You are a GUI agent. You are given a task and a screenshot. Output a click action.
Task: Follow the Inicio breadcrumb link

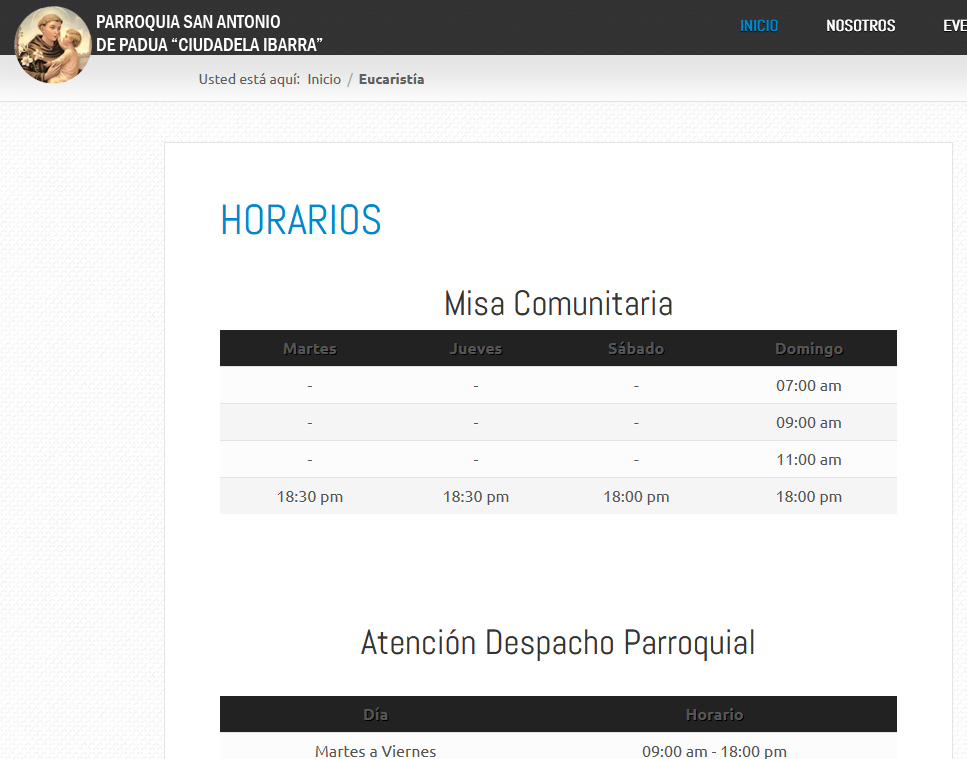pos(324,79)
